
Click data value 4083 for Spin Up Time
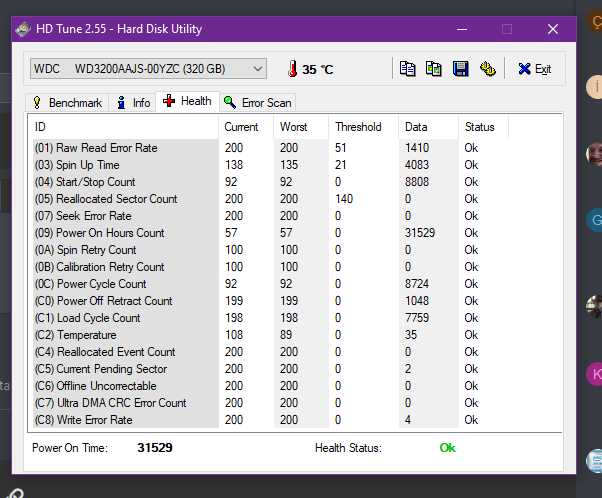(417, 165)
